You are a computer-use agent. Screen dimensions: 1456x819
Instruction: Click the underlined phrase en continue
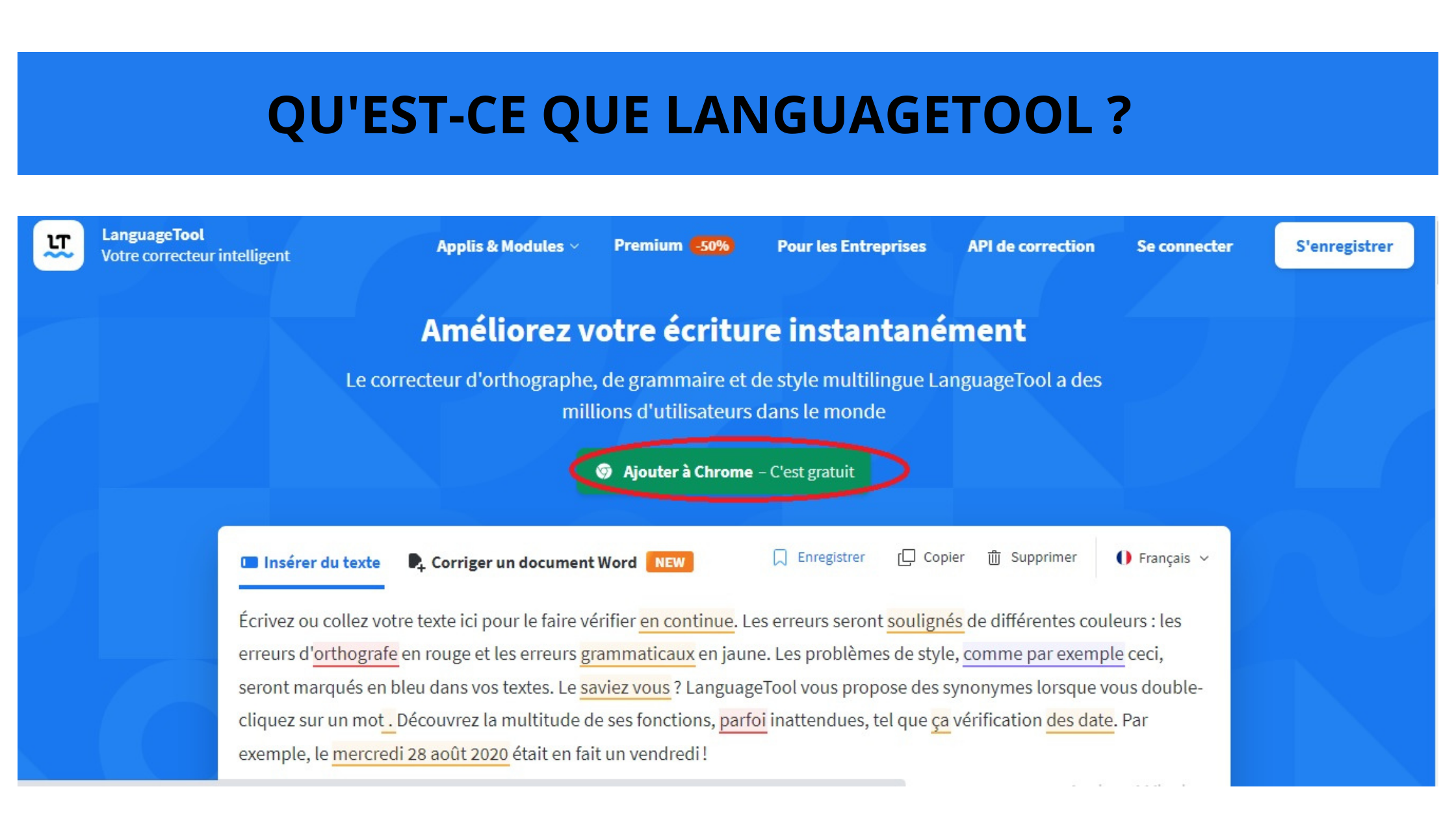(686, 621)
